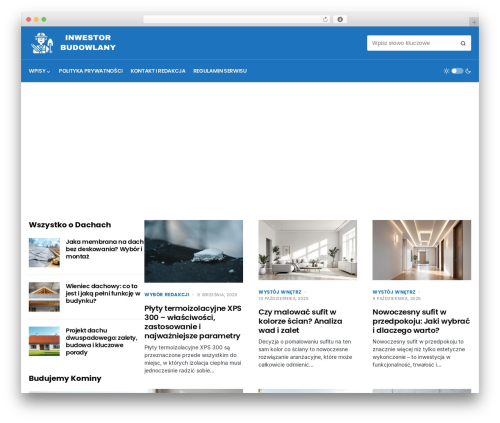Screen dimensions: 500x423
Task: Click the '9 września, 2025' date text
Action: coord(217,295)
